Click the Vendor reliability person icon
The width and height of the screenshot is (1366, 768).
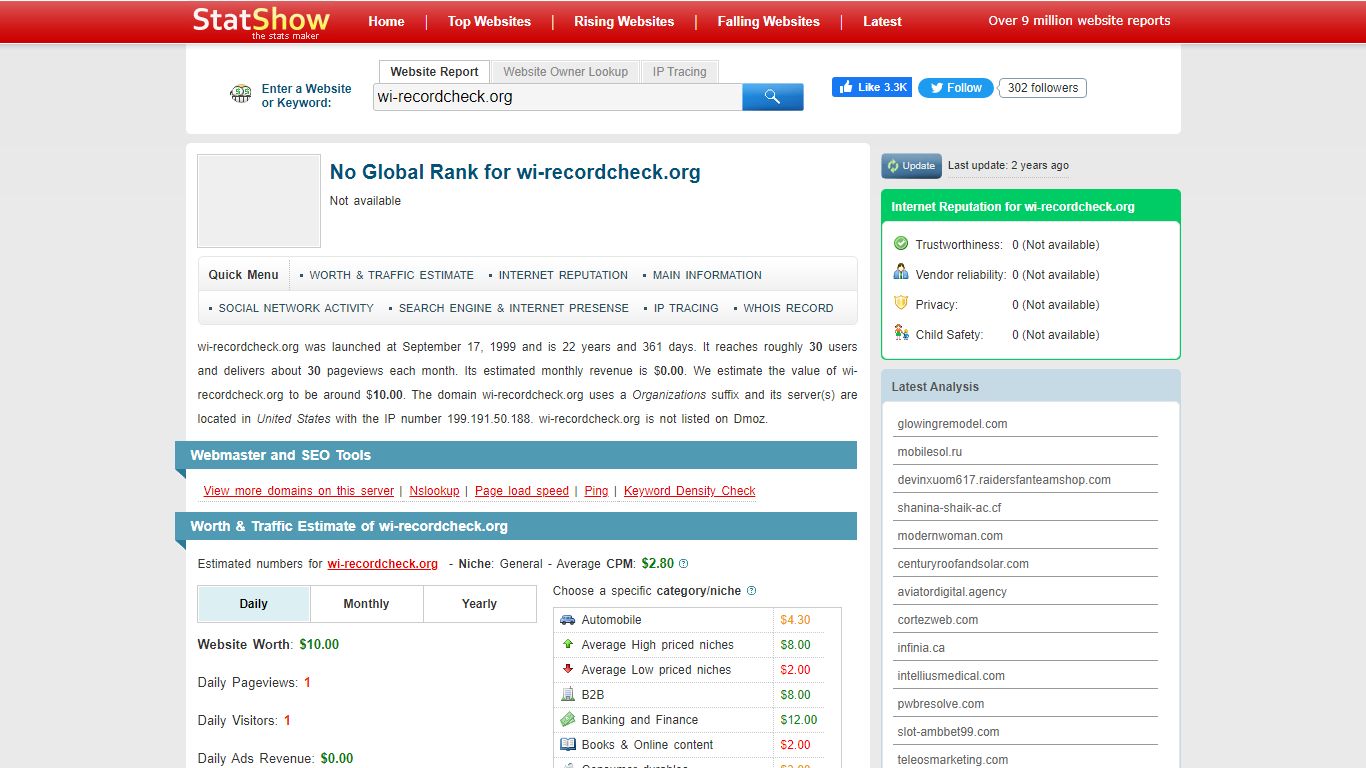(x=901, y=273)
